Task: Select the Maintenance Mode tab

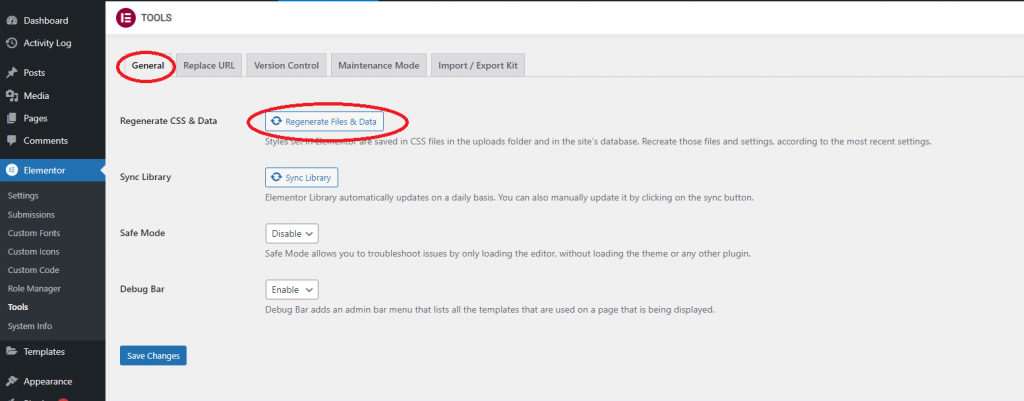Action: pos(378,65)
